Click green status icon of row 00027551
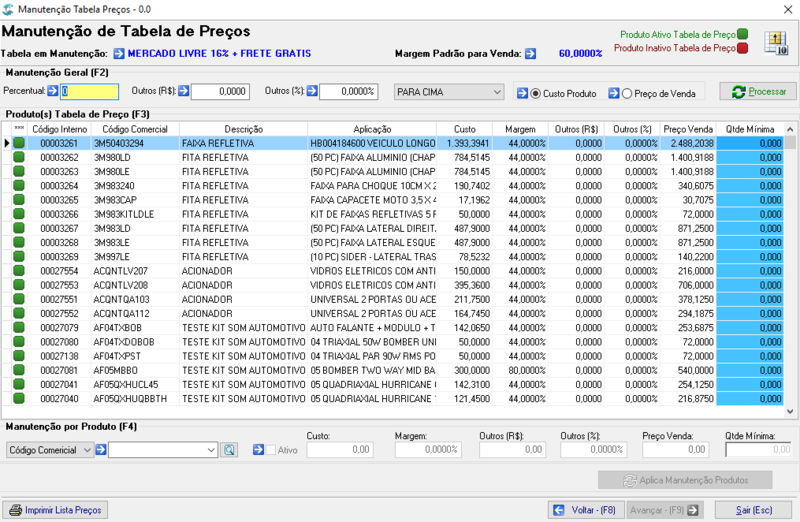800x522 pixels. click(x=19, y=299)
